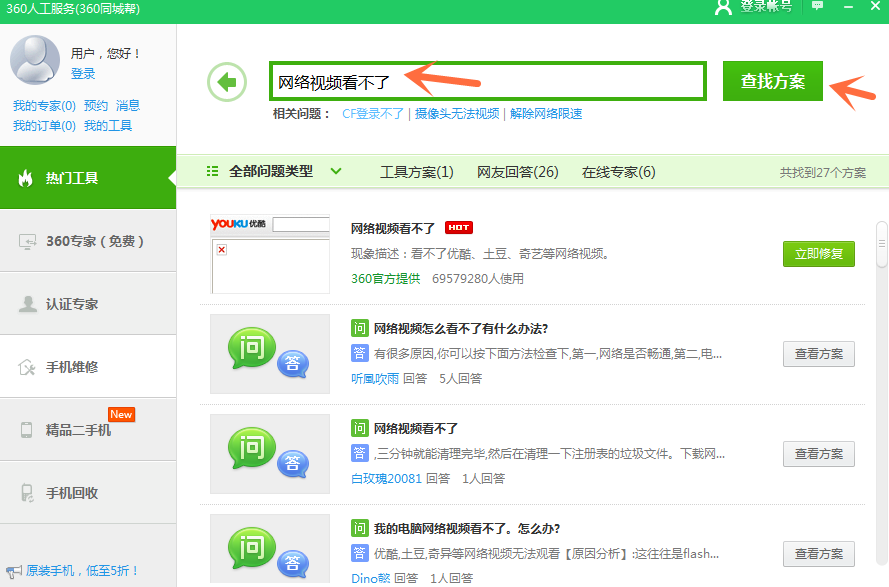Screen dimensions: 889x587
Task: Open the feedback message icon in title bar
Action: coord(818,6)
